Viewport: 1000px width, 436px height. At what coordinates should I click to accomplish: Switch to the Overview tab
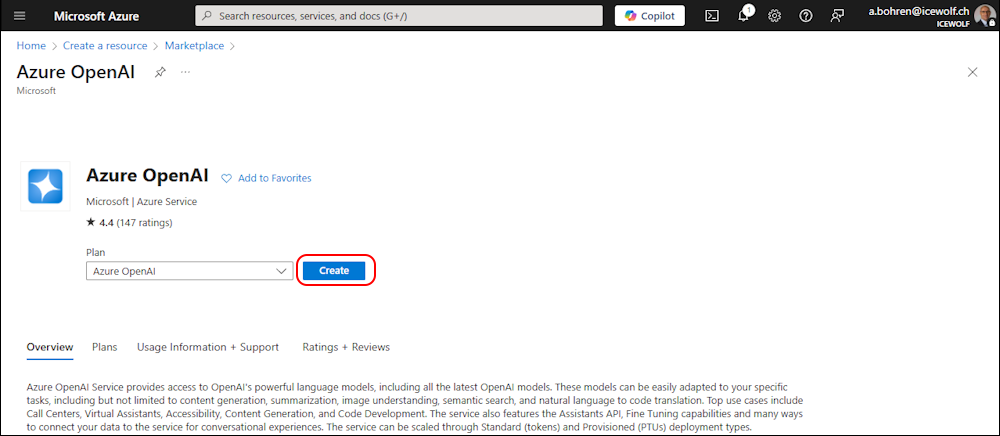tap(50, 347)
